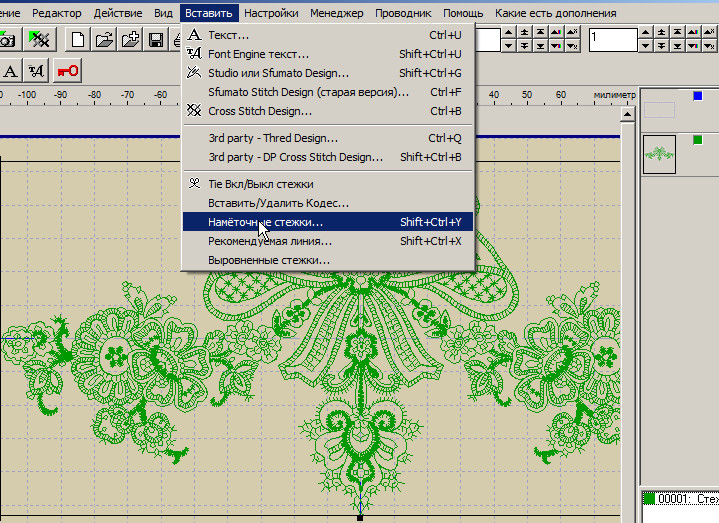719x523 pixels.
Task: Open the Менеджер menu
Action: tap(337, 13)
